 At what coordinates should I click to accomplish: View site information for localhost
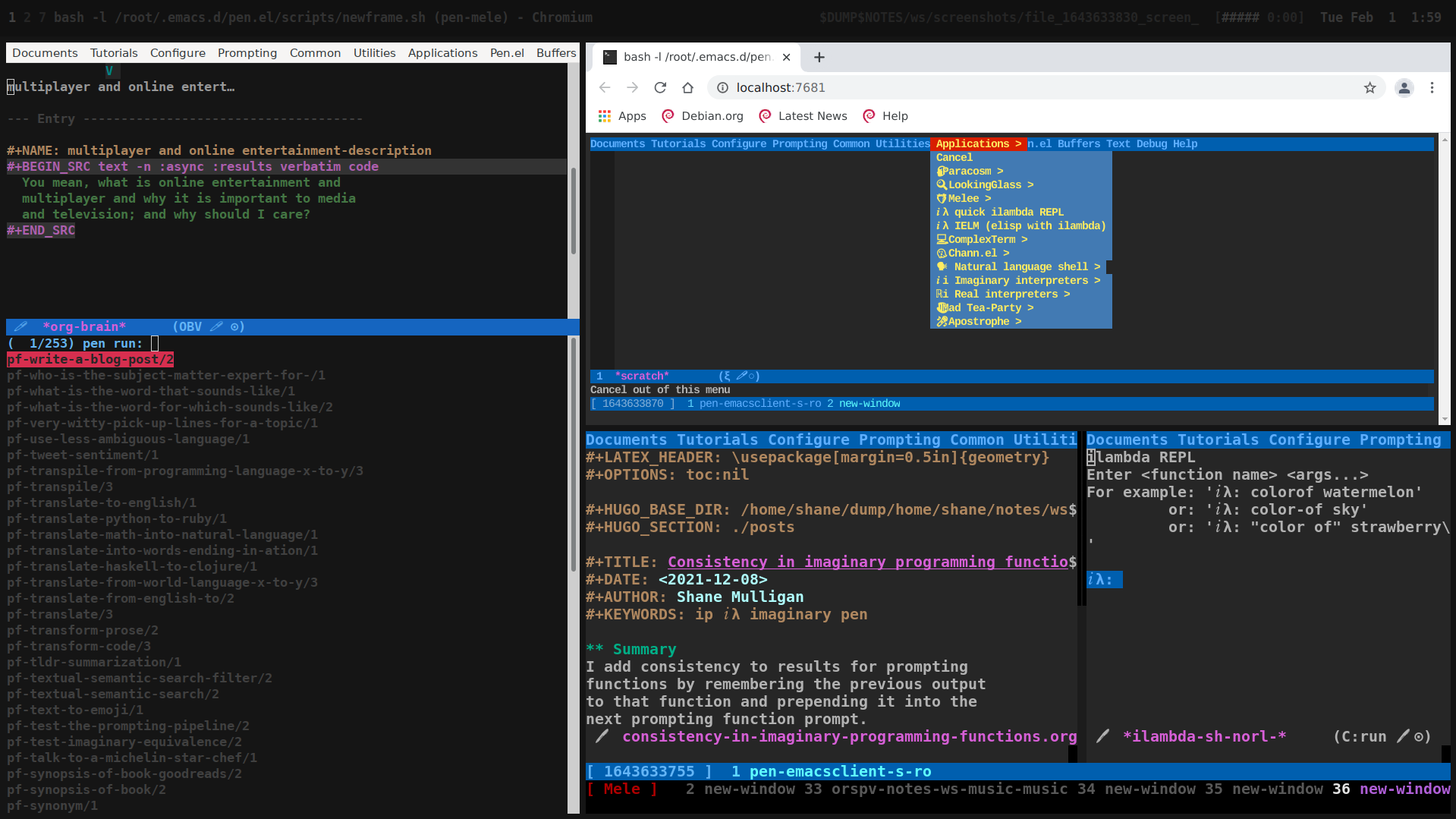[x=723, y=87]
